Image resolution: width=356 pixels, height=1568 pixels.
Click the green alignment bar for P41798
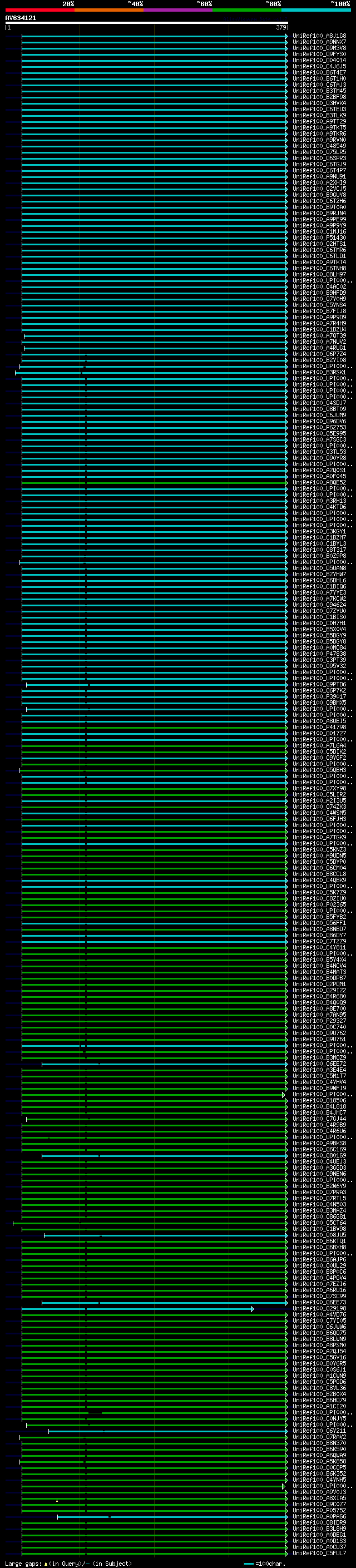(154, 727)
